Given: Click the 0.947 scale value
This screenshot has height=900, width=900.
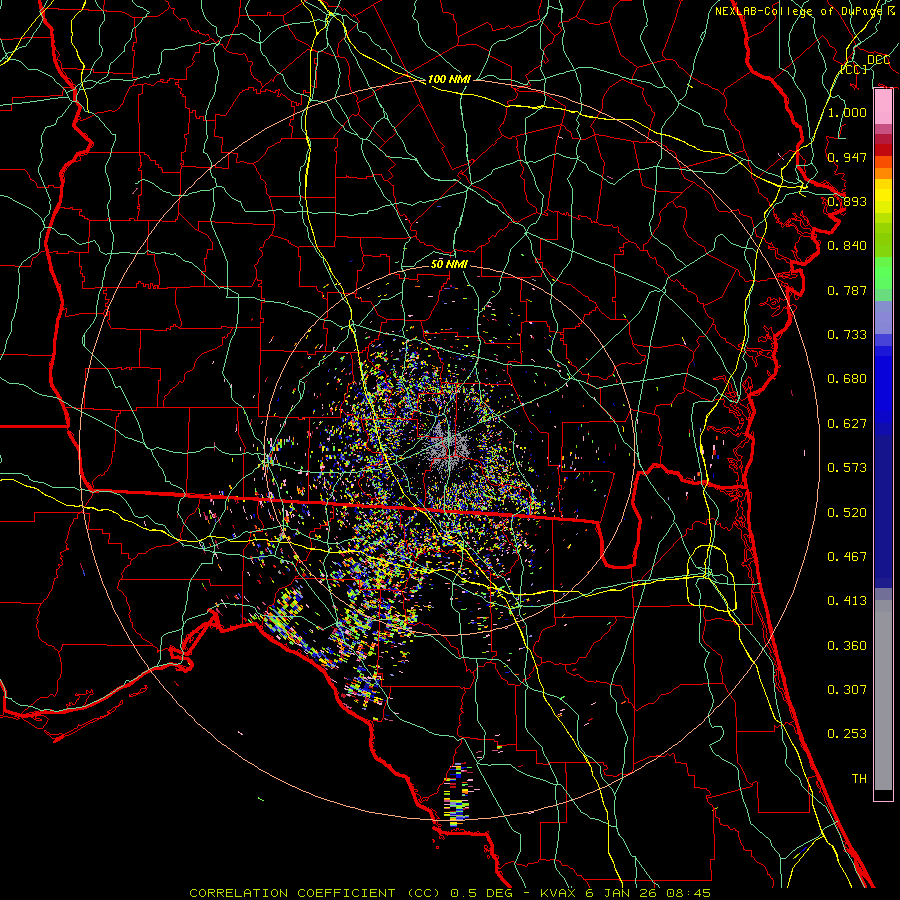Looking at the screenshot, I should coord(847,157).
